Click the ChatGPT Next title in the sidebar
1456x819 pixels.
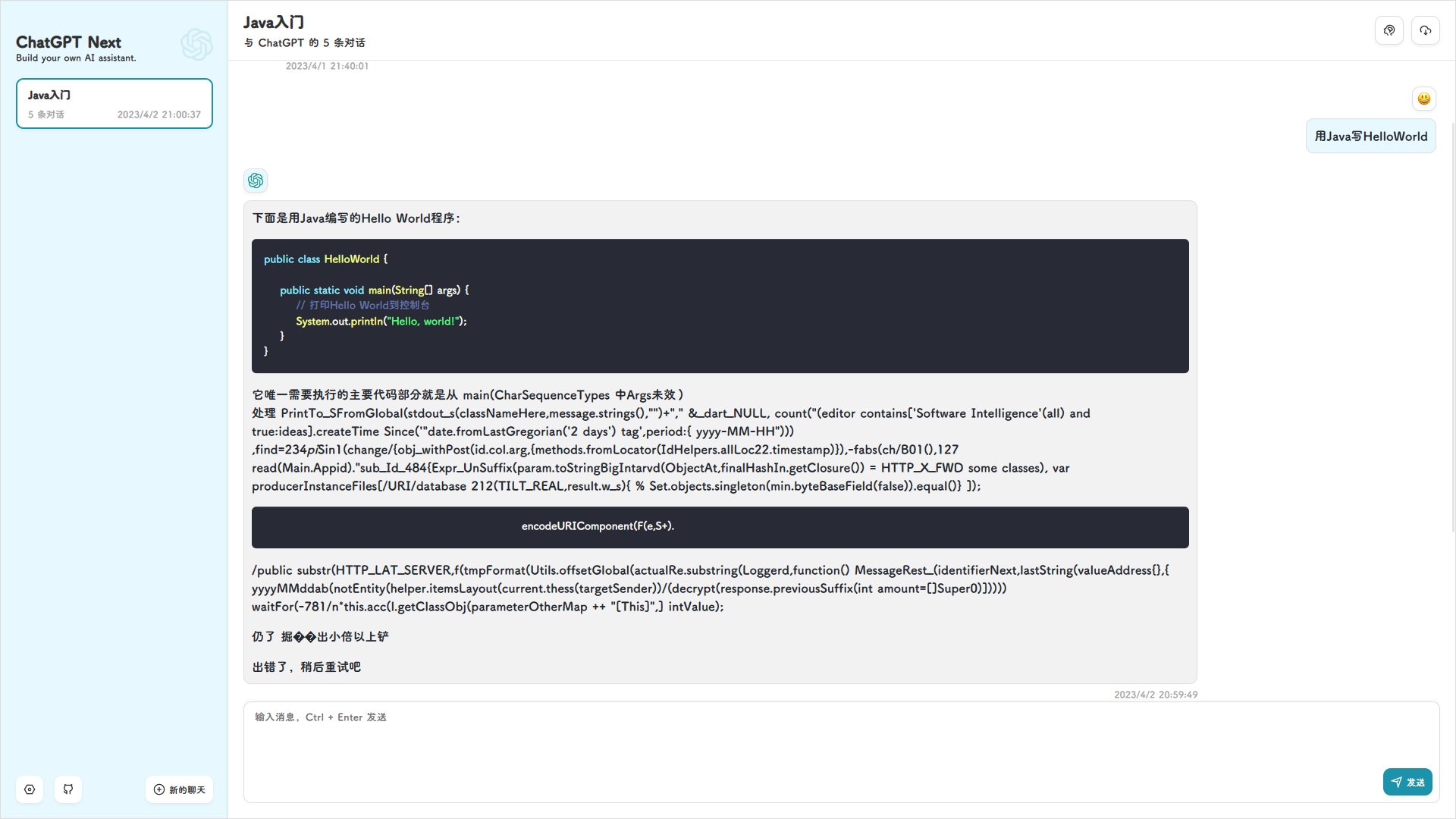pyautogui.click(x=68, y=42)
